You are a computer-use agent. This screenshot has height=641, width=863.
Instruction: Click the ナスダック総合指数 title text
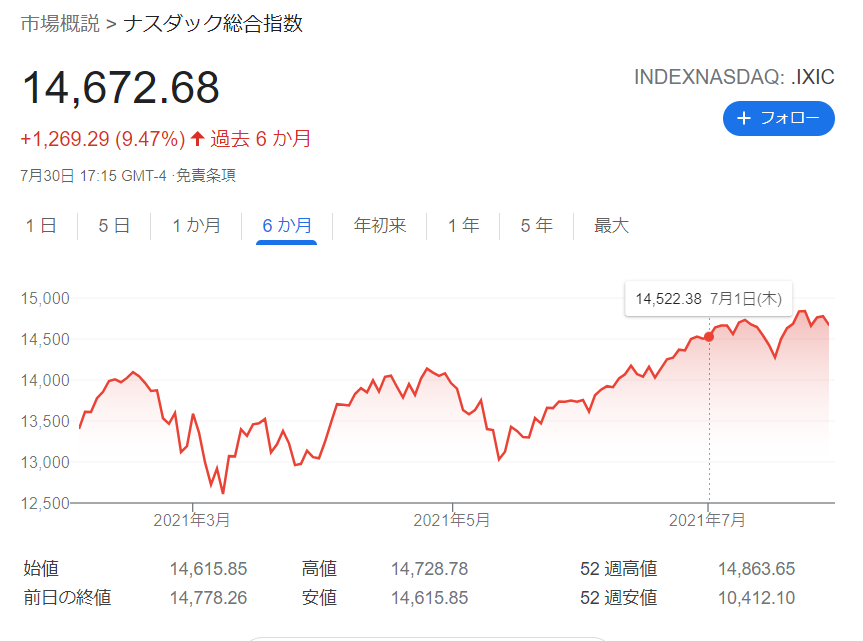pyautogui.click(x=213, y=24)
